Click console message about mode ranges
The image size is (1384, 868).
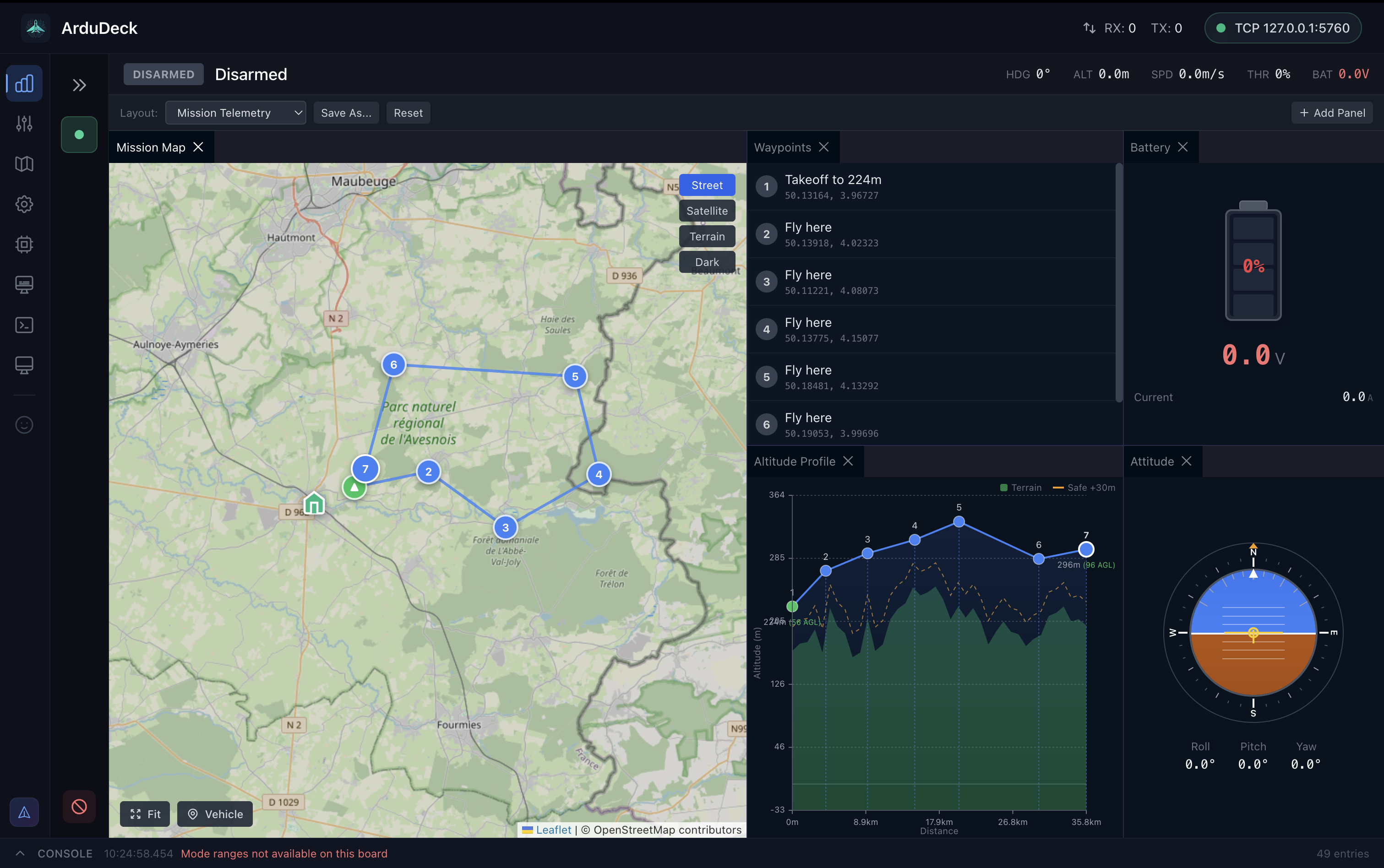[x=284, y=854]
